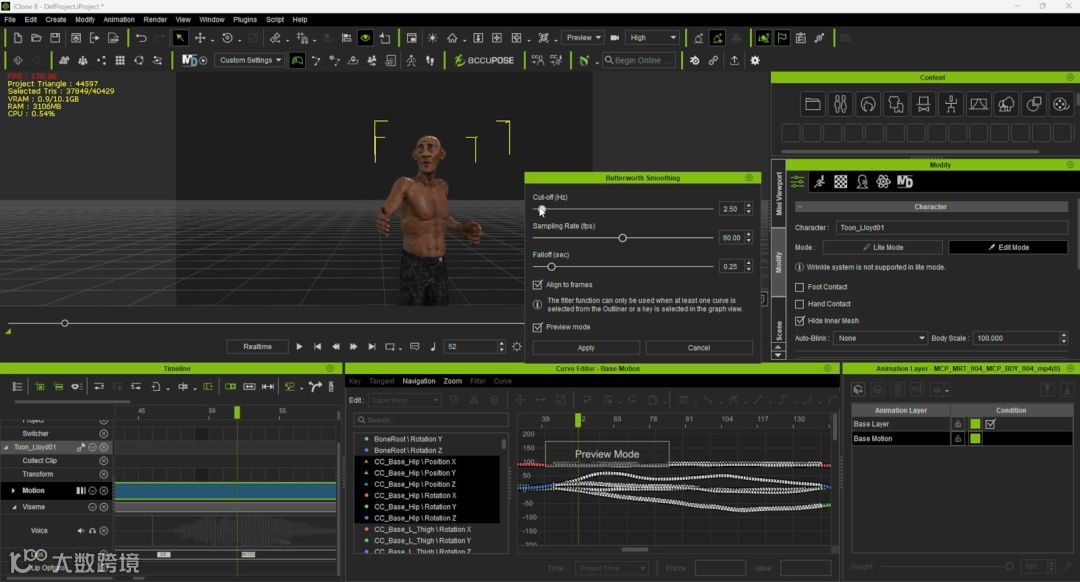This screenshot has width=1080, height=582.
Task: Click the Undo arrow icon
Action: point(141,38)
